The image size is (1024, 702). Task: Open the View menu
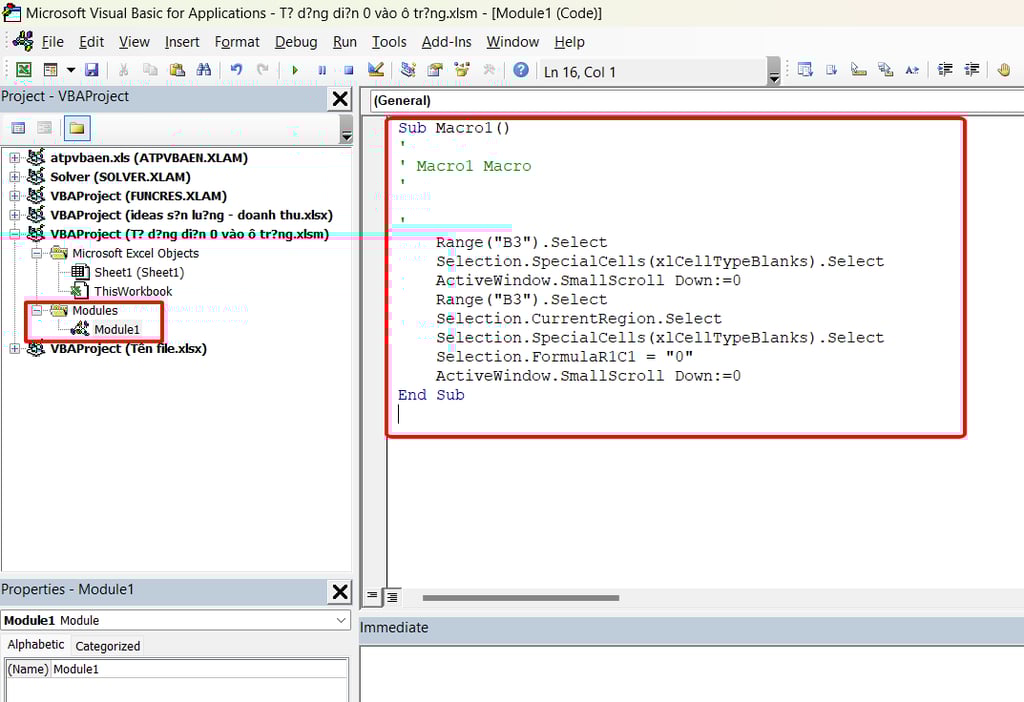(134, 42)
